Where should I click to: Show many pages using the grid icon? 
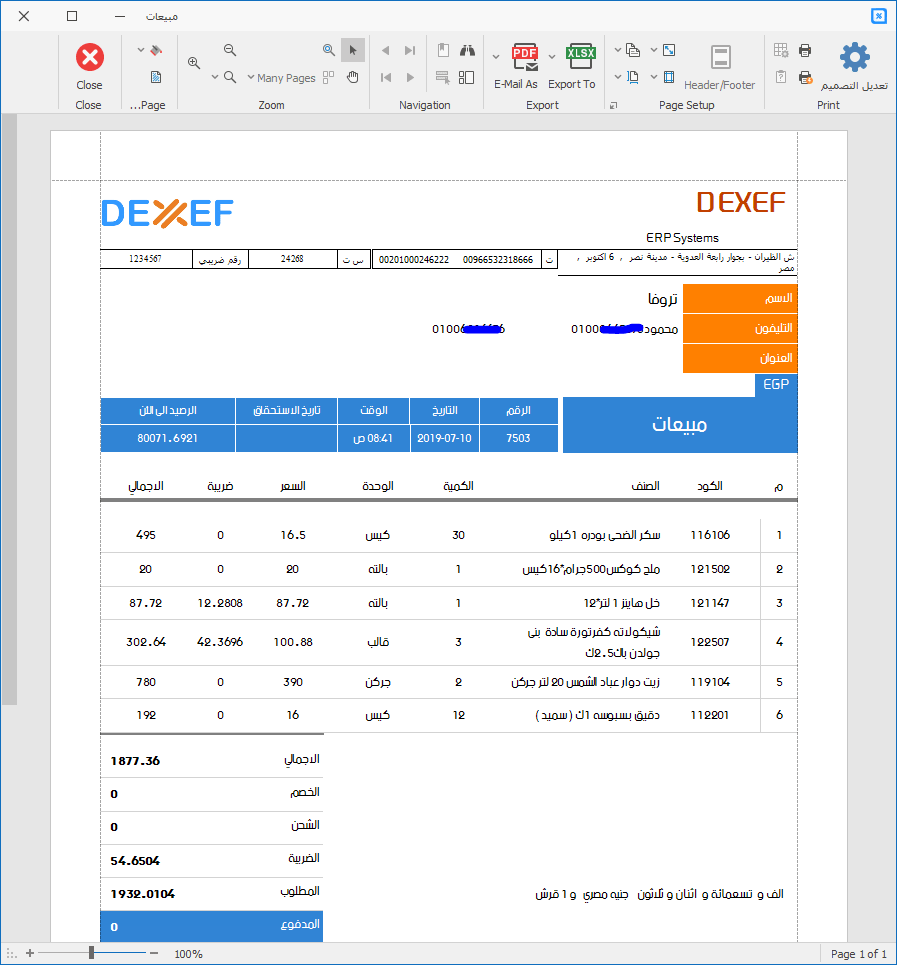pyautogui.click(x=329, y=77)
